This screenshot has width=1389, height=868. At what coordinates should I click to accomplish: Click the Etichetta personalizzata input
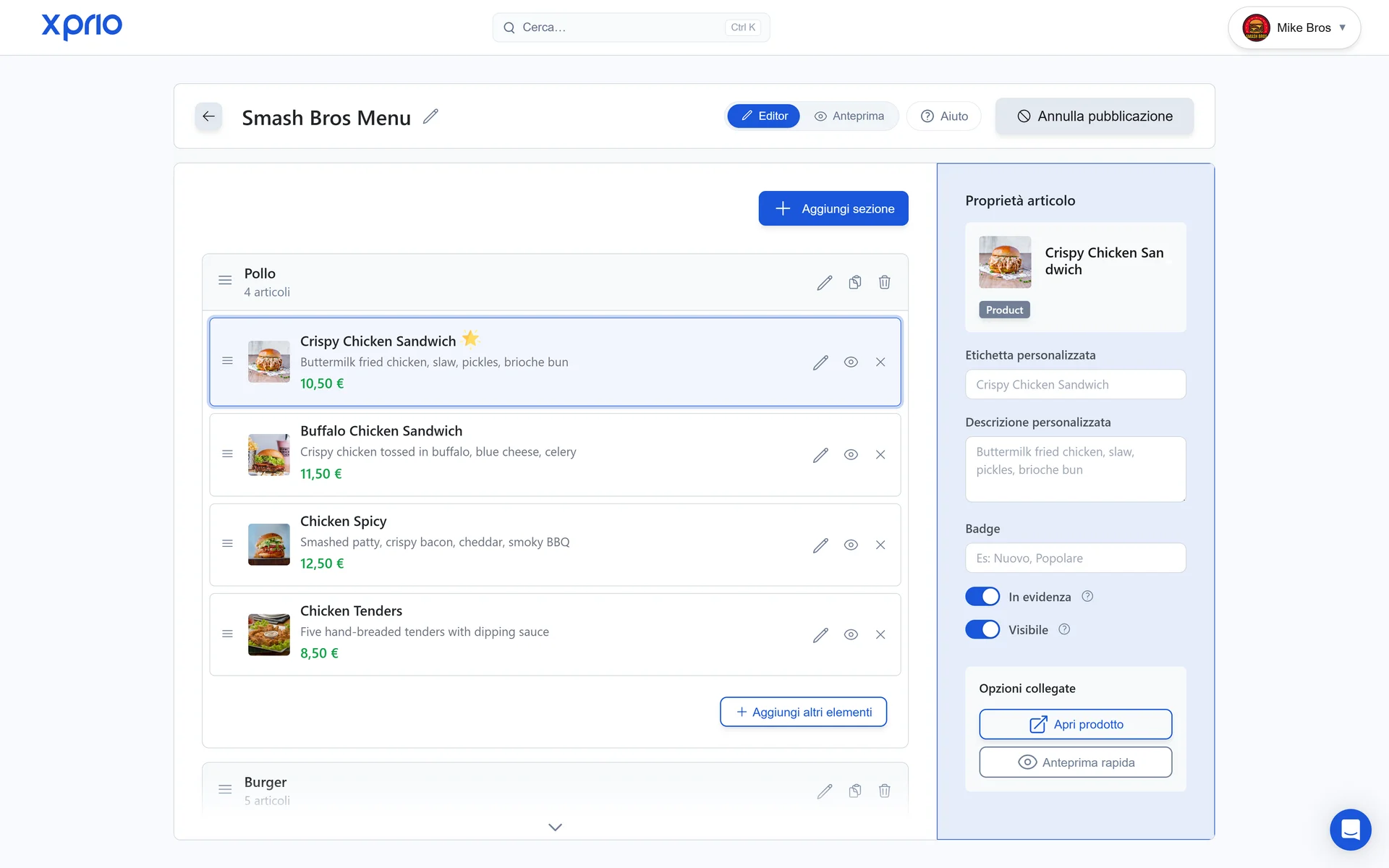coord(1076,385)
